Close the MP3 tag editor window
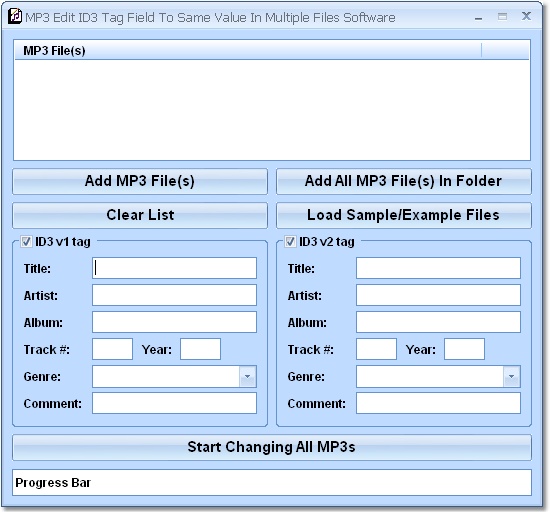The width and height of the screenshot is (550, 514). point(526,16)
